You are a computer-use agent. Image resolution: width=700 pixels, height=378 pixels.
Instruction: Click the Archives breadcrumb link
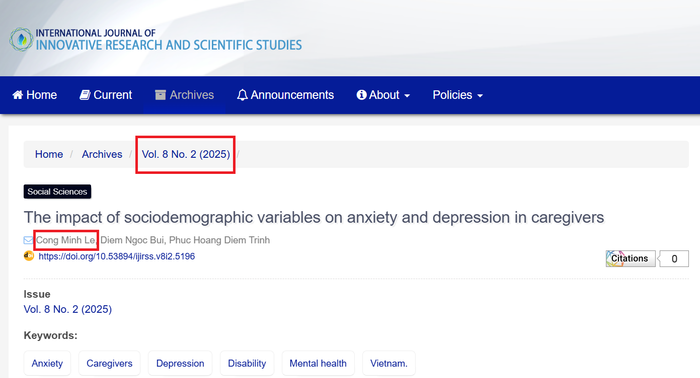(102, 154)
